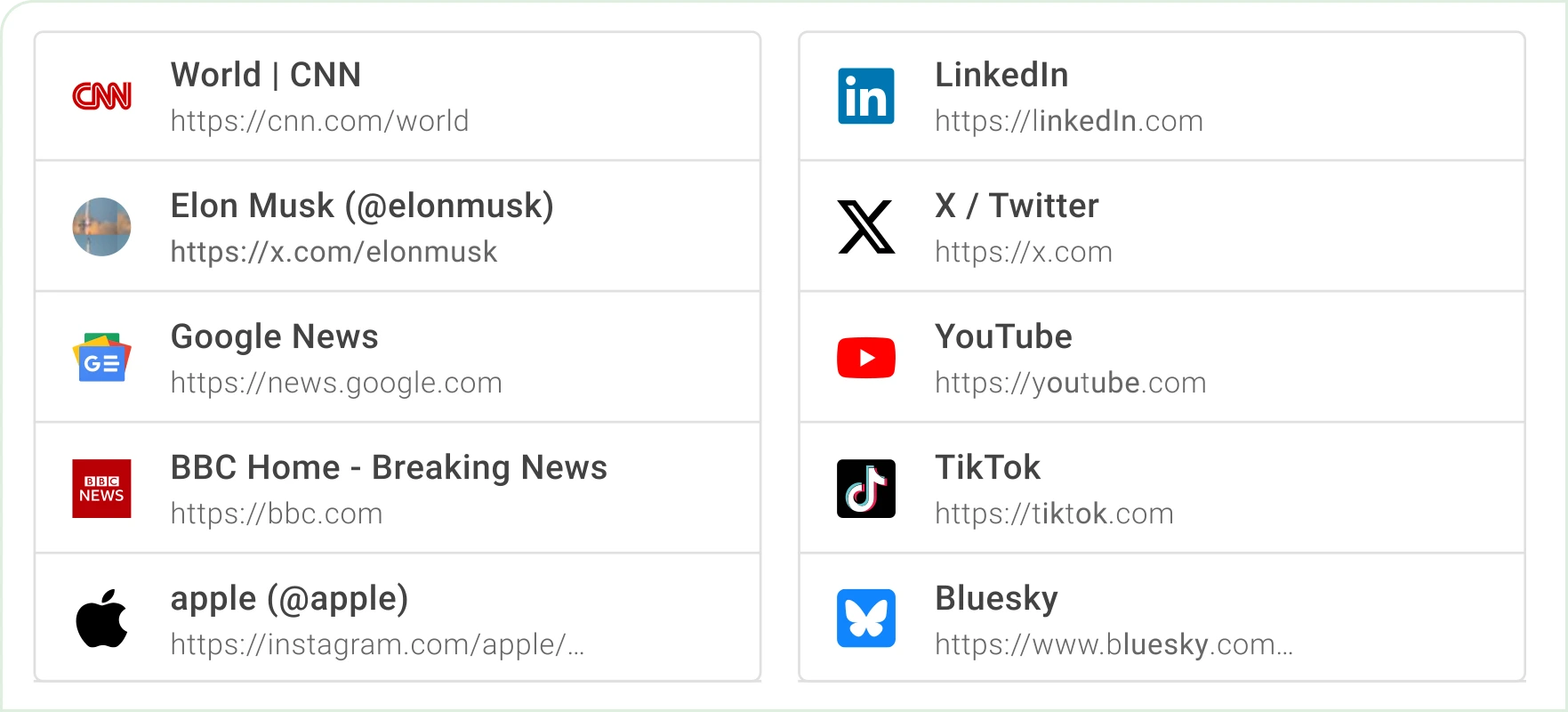Click the CNN logo icon
The height and width of the screenshot is (712, 1568).
click(101, 96)
